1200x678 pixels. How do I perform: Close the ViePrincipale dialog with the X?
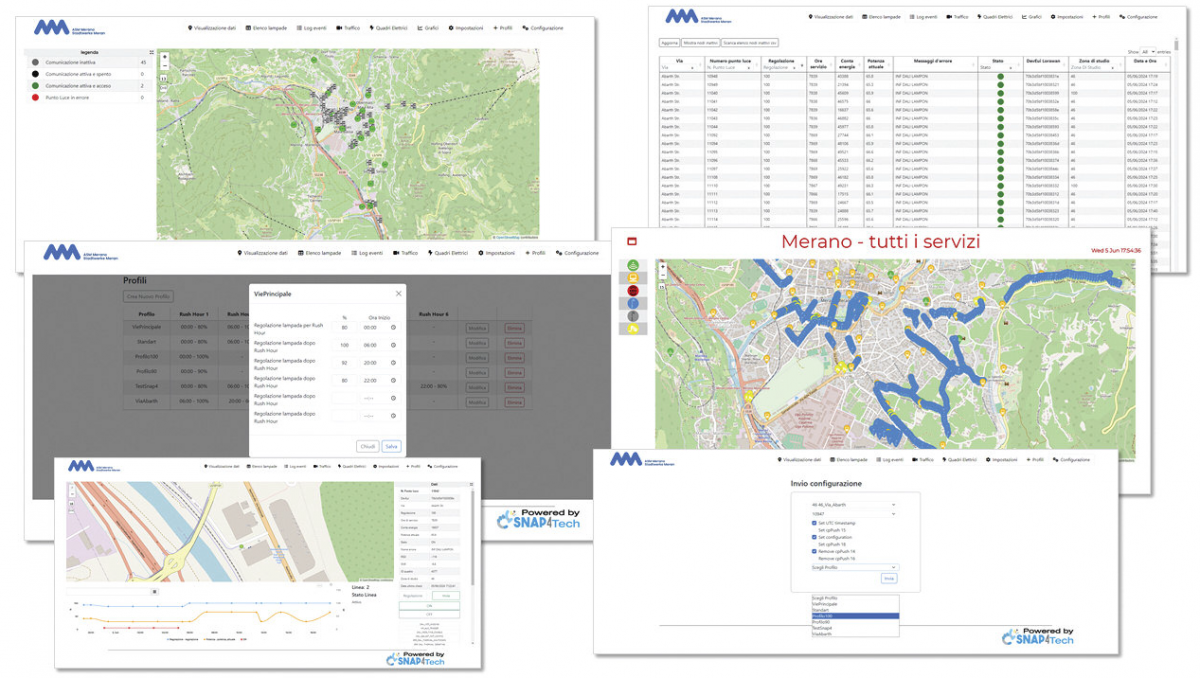pyautogui.click(x=398, y=294)
